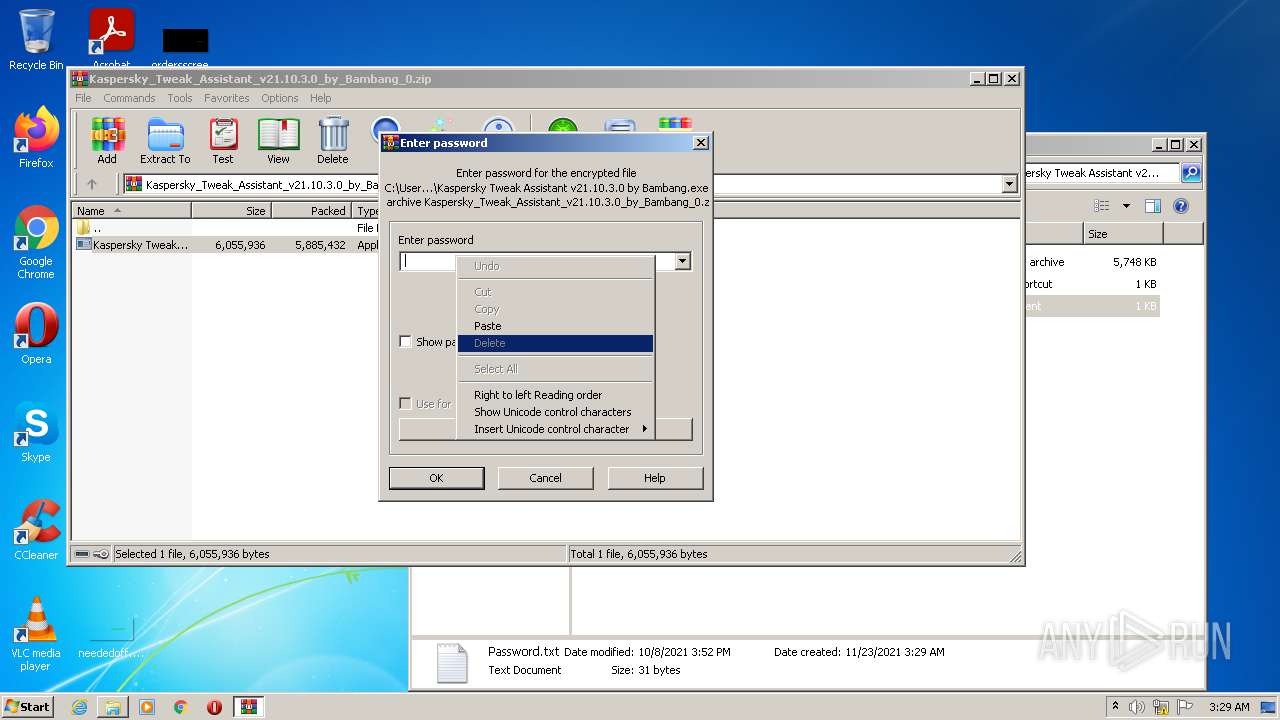The width and height of the screenshot is (1280, 720).
Task: Launch Google Chrome from the desktop
Action: point(36,242)
